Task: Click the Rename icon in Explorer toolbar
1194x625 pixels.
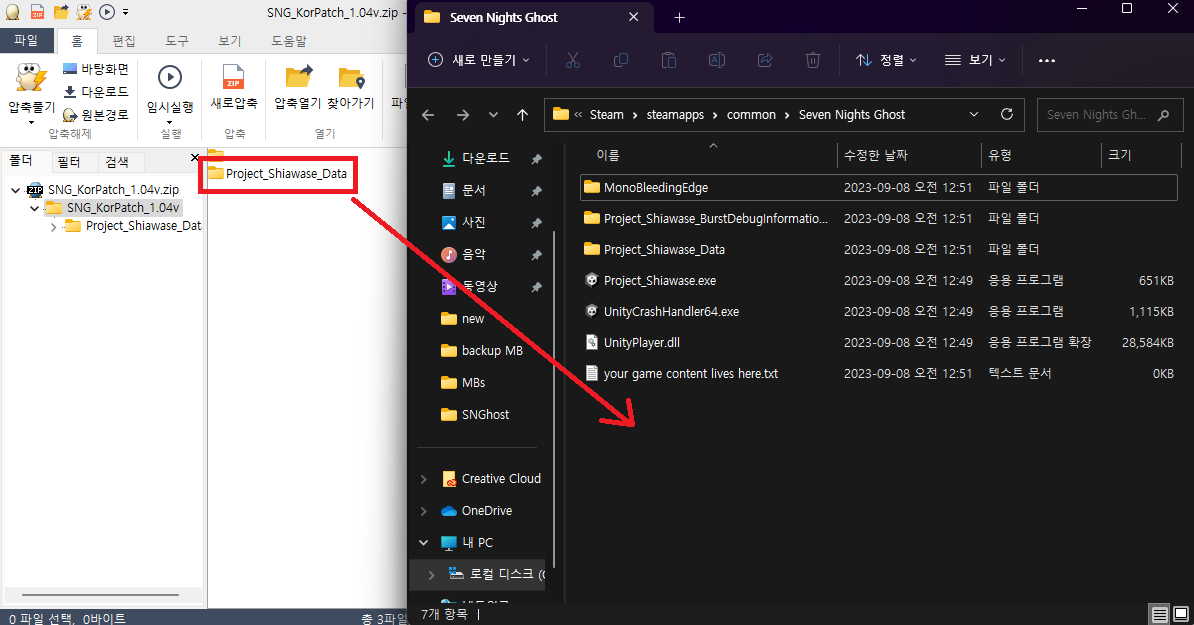Action: pos(717,60)
